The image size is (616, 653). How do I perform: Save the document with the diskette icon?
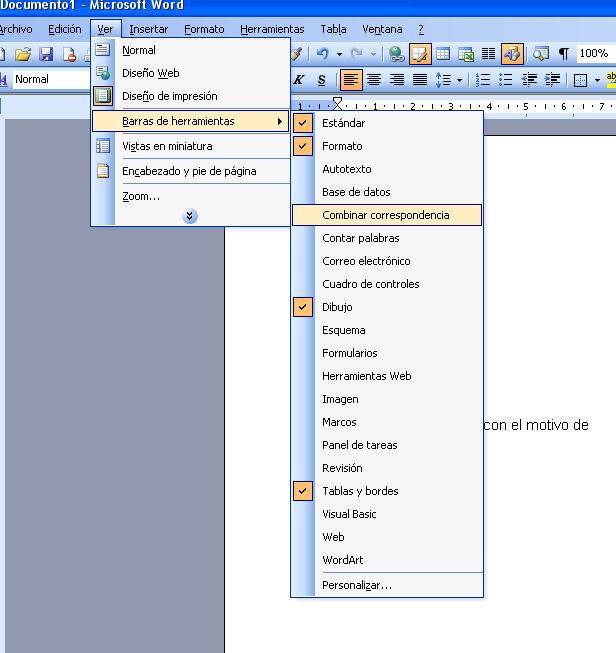point(46,54)
